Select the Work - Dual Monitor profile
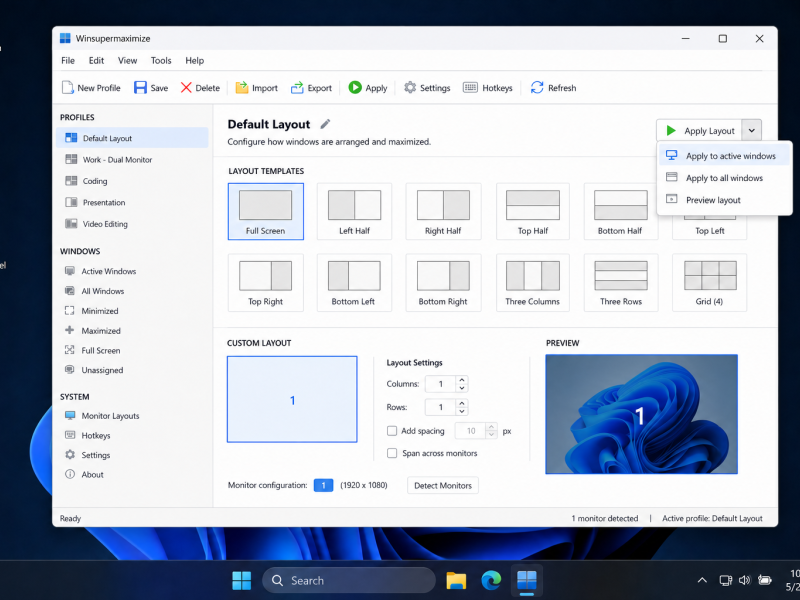800x600 pixels. (x=132, y=160)
